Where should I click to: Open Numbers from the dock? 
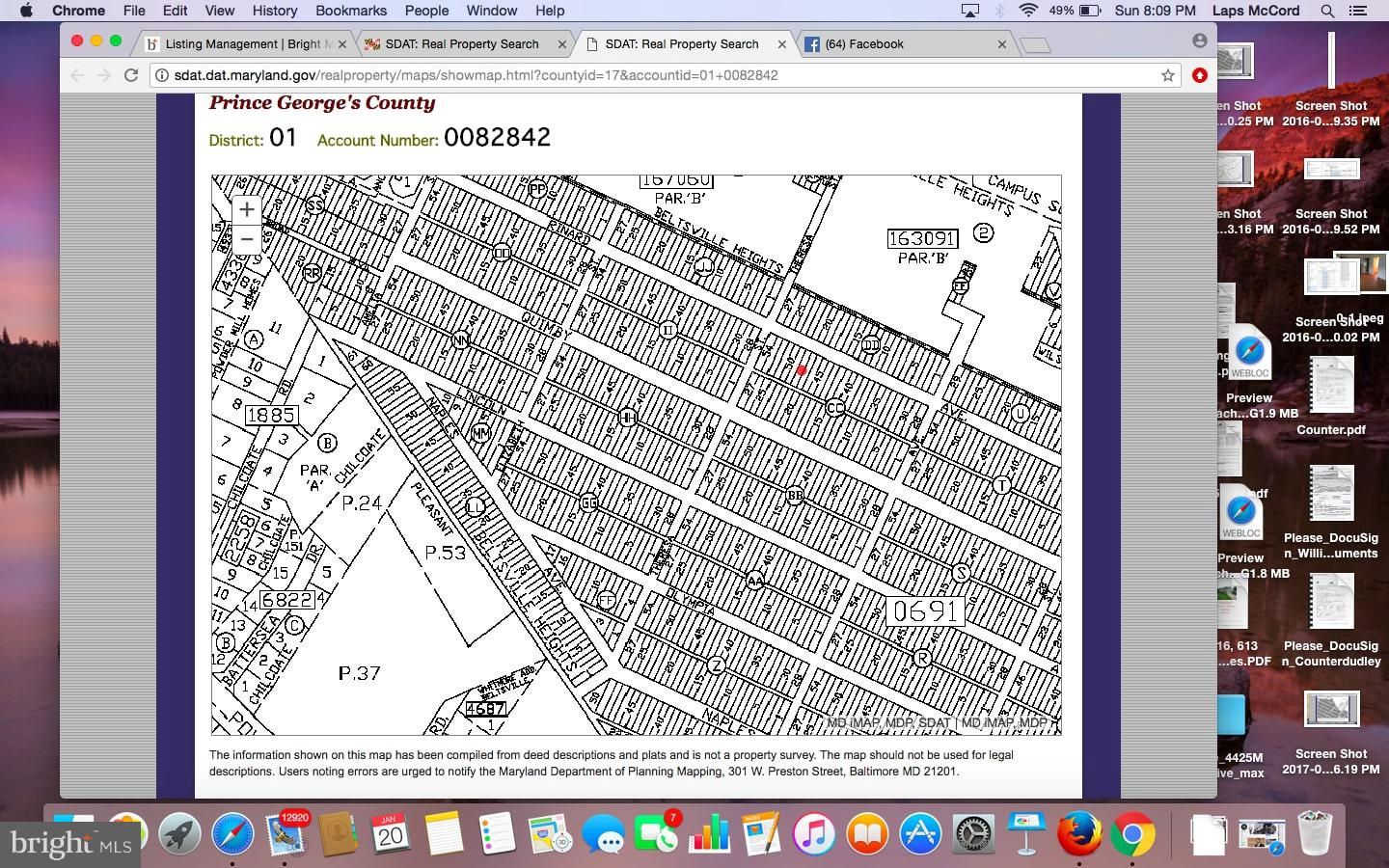coord(709,833)
